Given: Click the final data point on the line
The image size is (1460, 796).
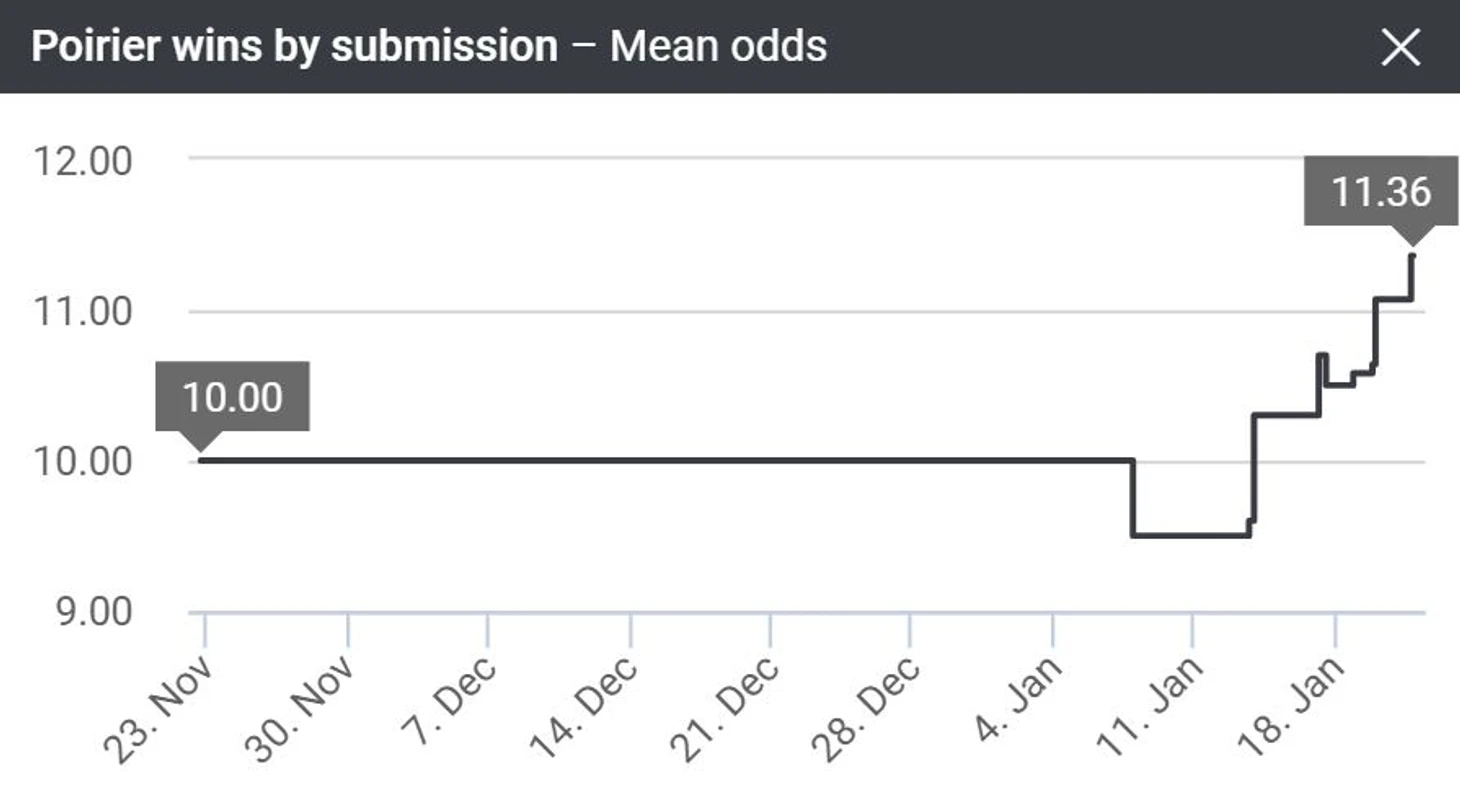Looking at the screenshot, I should click(1411, 256).
